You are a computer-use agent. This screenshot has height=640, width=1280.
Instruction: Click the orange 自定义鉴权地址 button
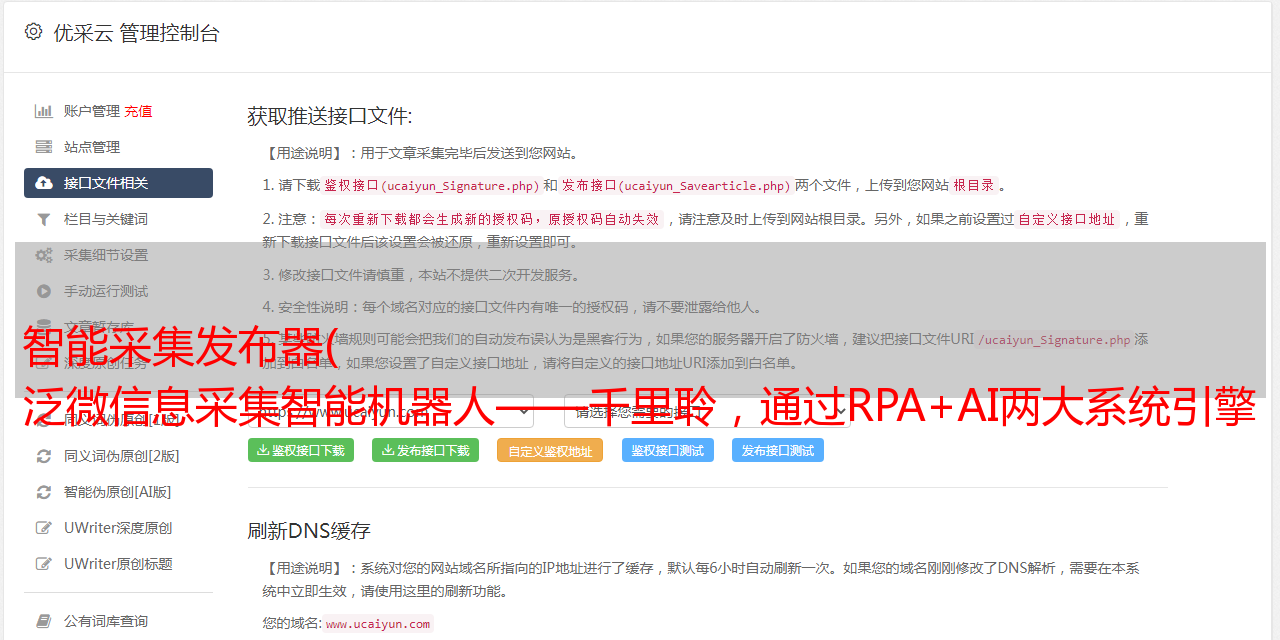(x=550, y=451)
